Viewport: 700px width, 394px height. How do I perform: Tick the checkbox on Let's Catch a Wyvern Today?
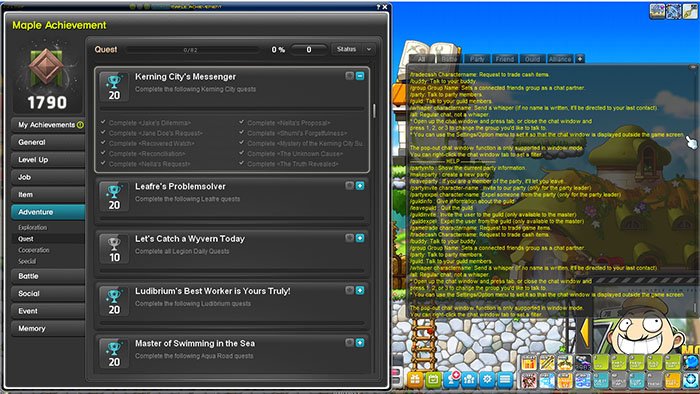[350, 238]
